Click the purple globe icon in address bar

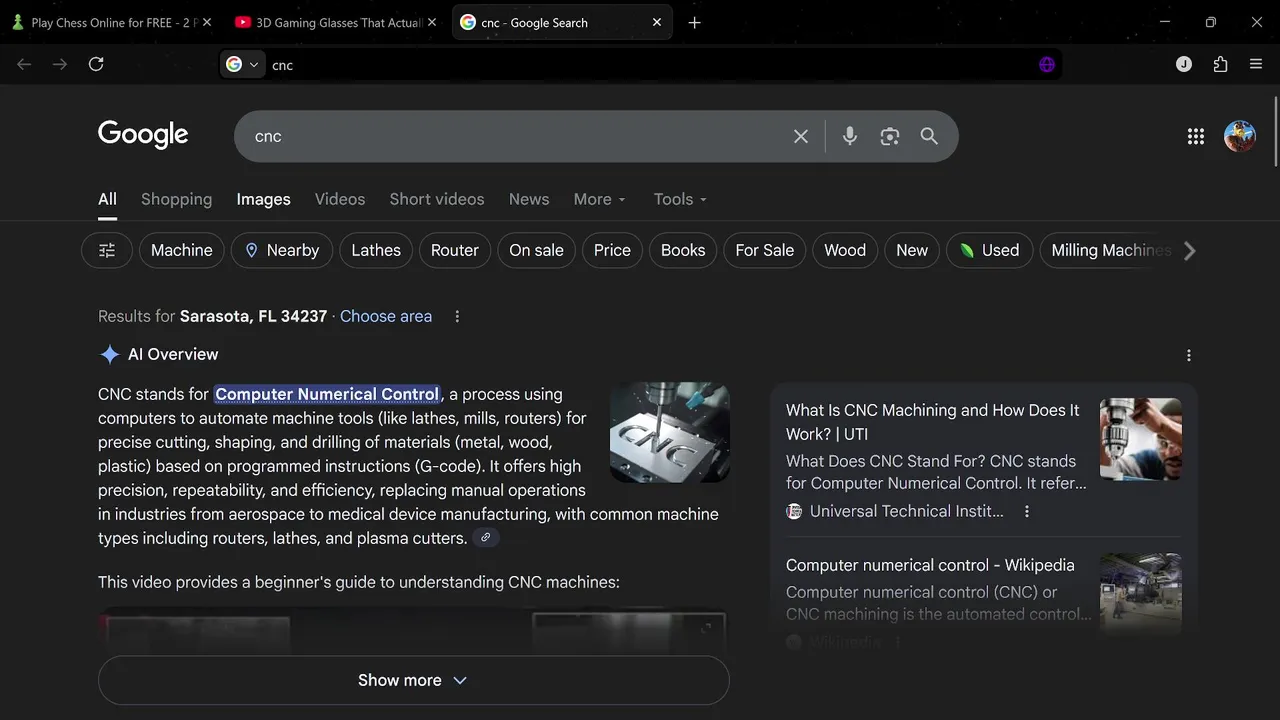(x=1047, y=64)
